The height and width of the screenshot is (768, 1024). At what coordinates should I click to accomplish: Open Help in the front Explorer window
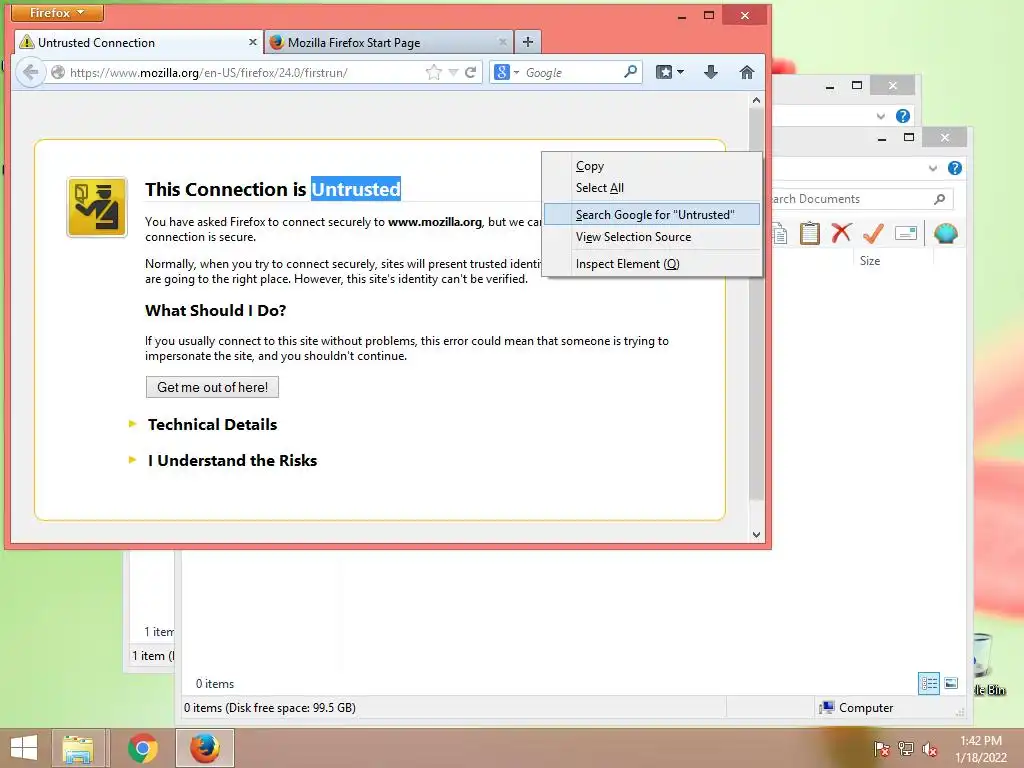(955, 168)
